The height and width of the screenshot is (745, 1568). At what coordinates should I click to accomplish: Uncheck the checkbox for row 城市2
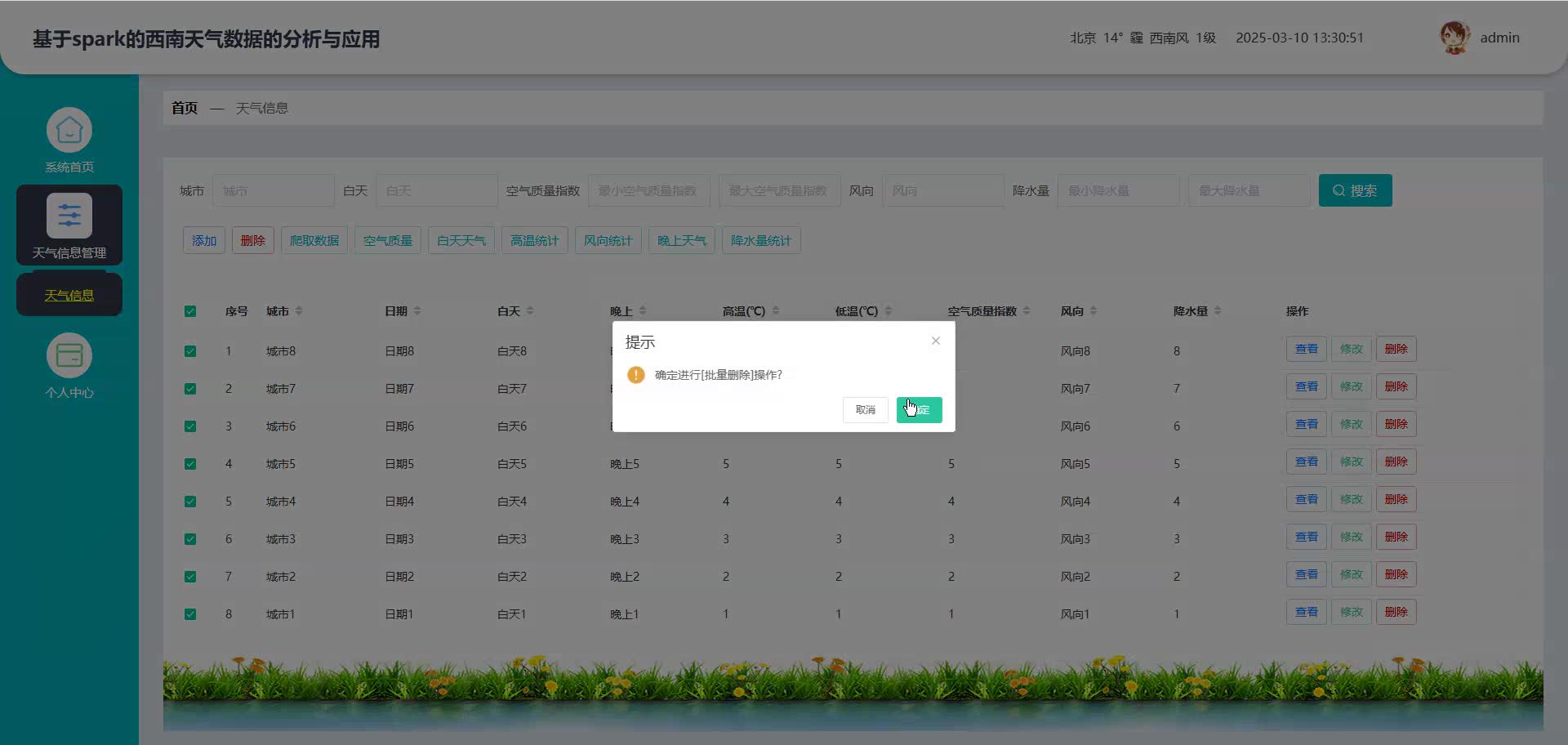point(190,577)
